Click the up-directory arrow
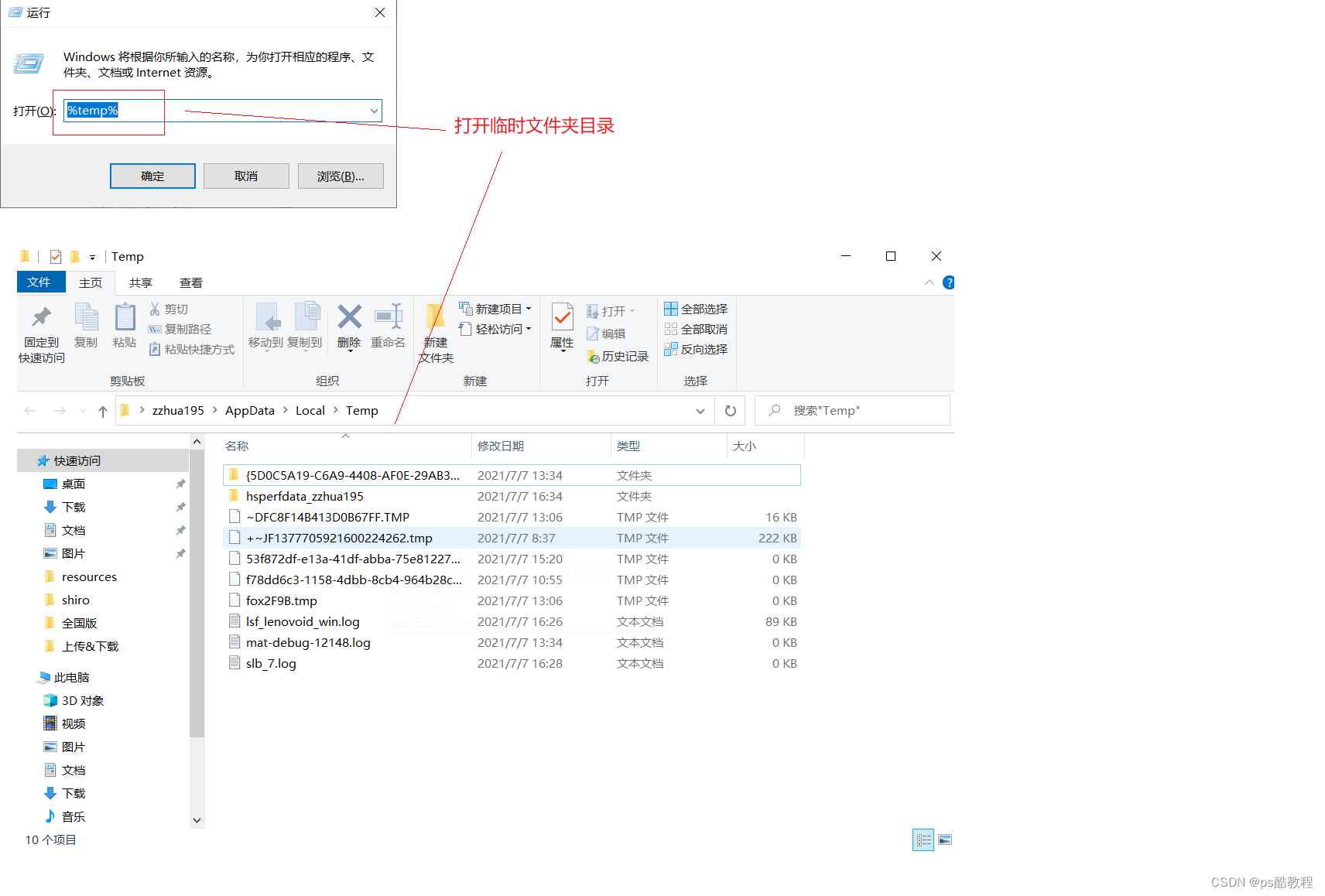This screenshot has height=896, width=1325. (x=103, y=411)
